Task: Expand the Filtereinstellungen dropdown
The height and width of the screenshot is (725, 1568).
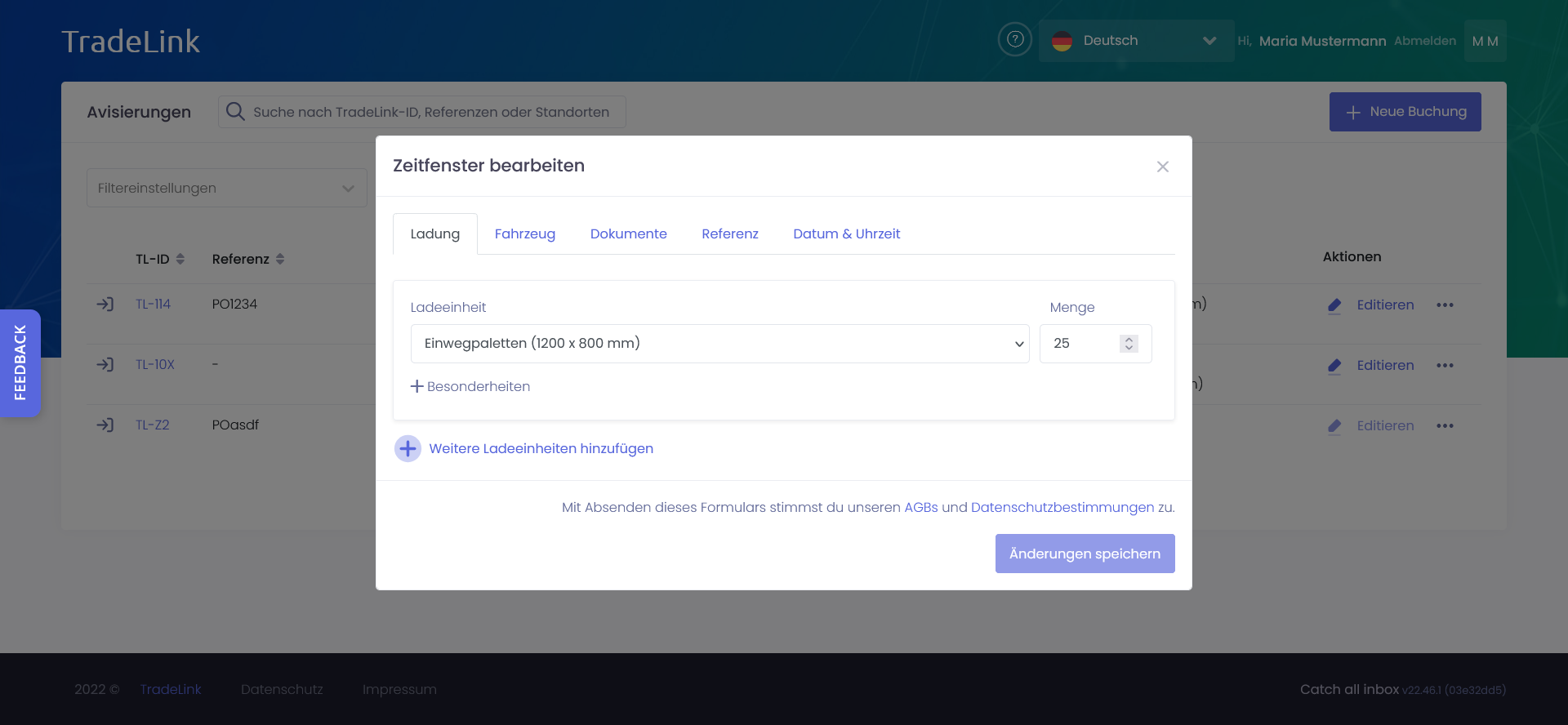Action: click(x=226, y=189)
